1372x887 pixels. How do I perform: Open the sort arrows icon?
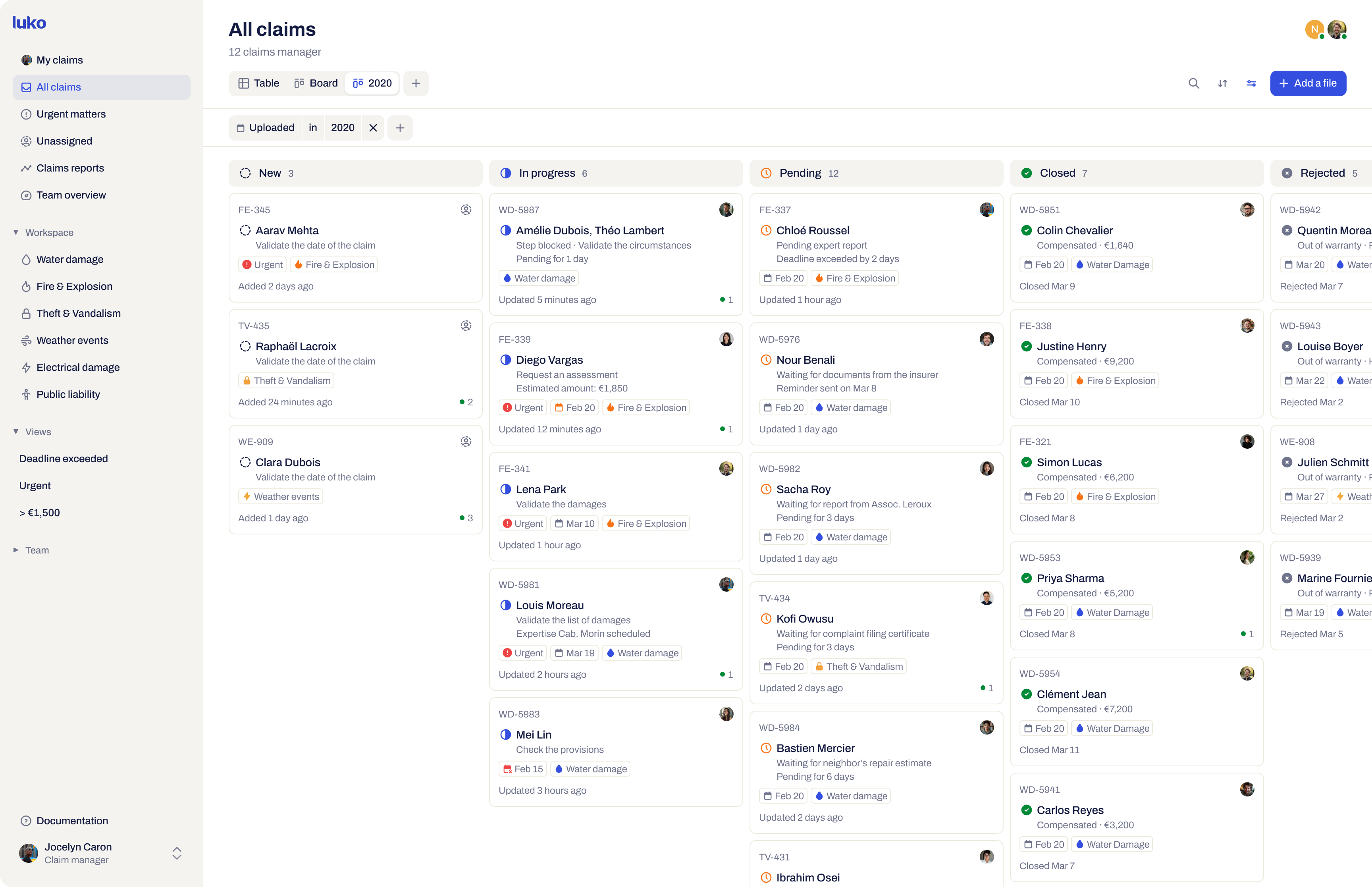pos(1222,83)
